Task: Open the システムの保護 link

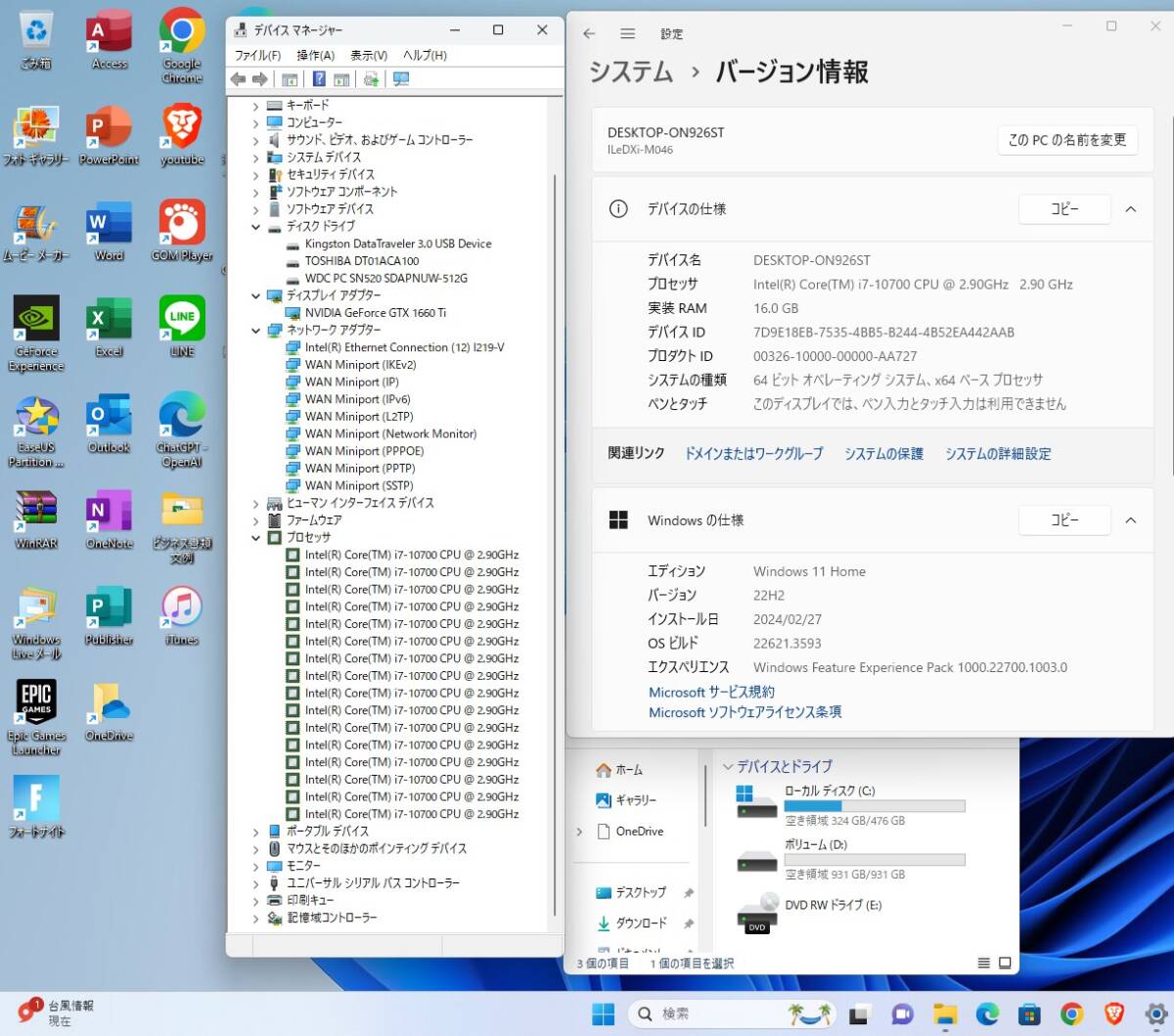Action: (884, 454)
